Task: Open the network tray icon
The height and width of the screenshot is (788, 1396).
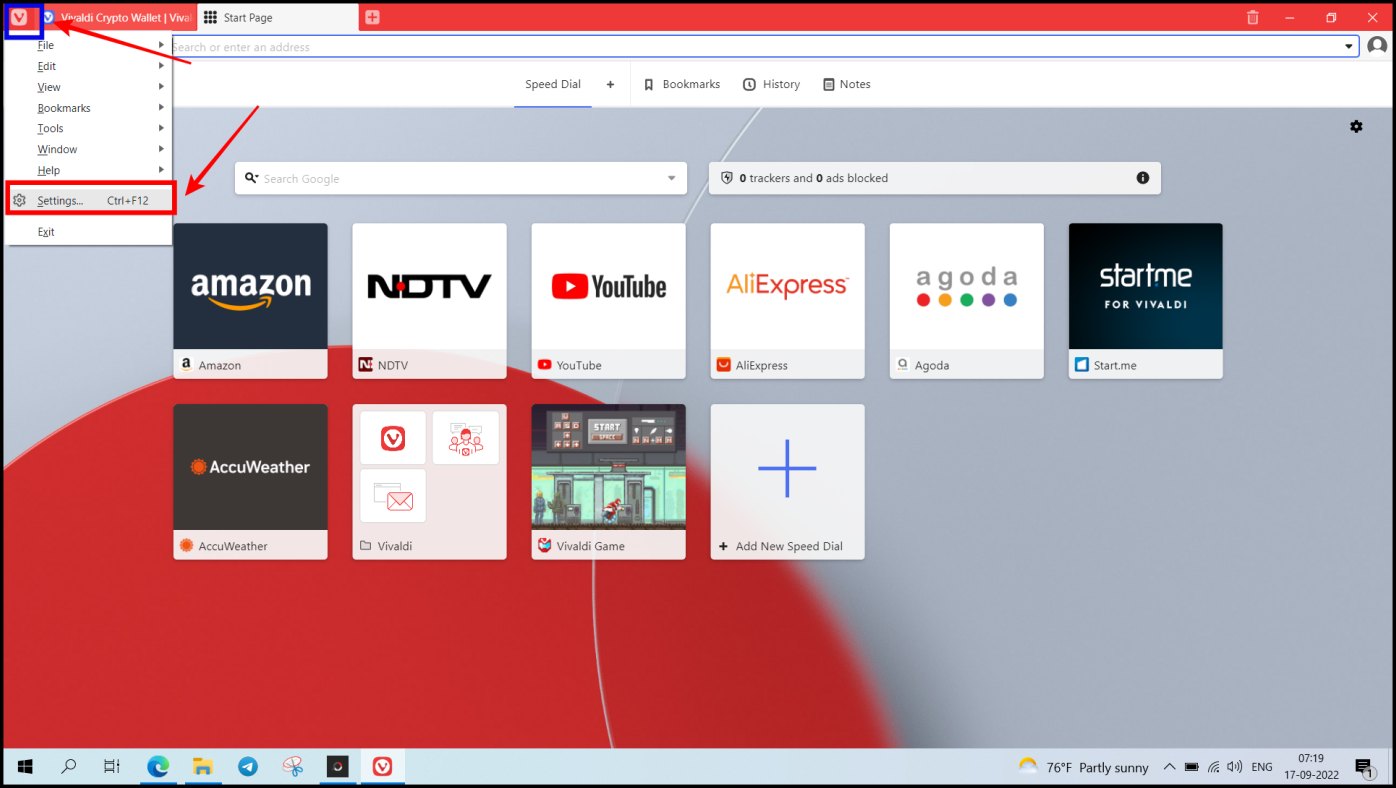Action: point(1213,767)
